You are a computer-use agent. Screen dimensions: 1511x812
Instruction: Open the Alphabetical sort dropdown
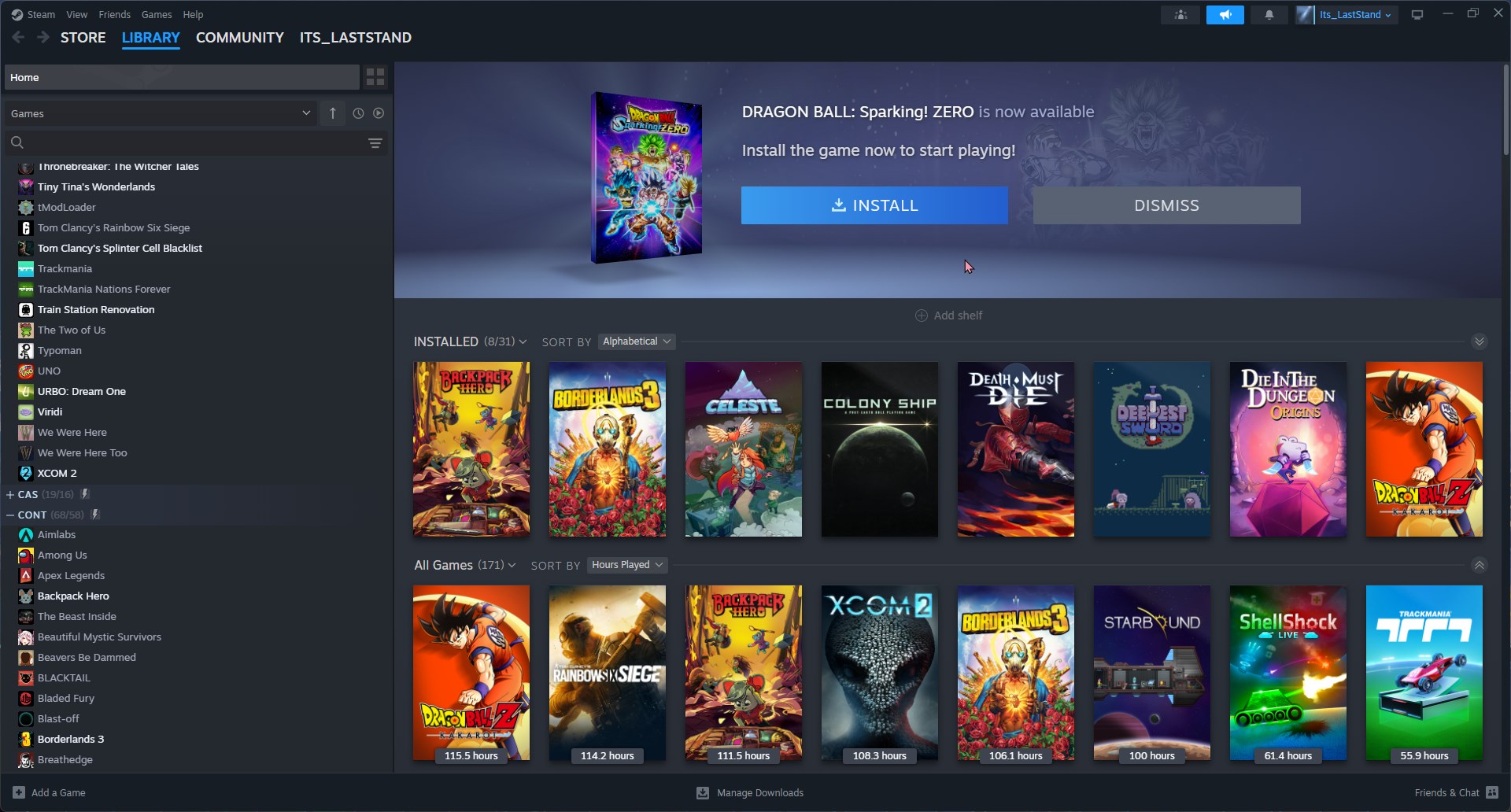637,341
